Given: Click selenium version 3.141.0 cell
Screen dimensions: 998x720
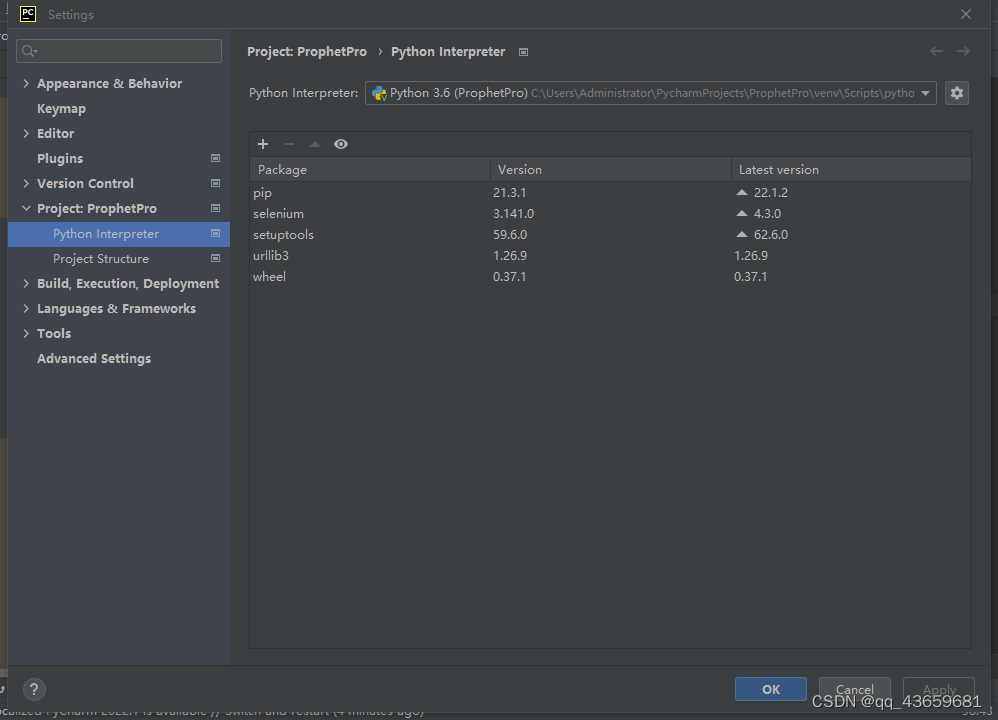Looking at the screenshot, I should (513, 213).
